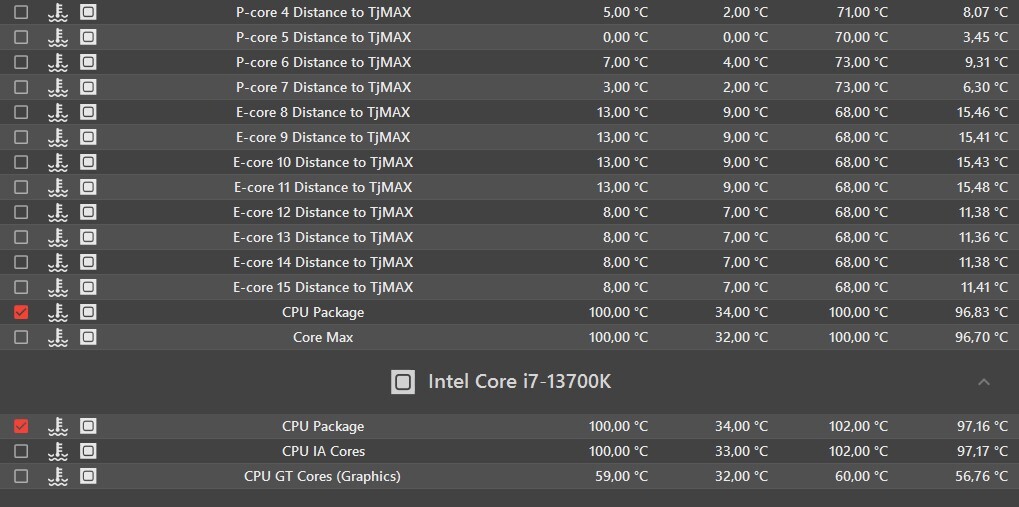Click thermometer icon on P-core 7 row
This screenshot has height=507, width=1019.
coord(57,87)
